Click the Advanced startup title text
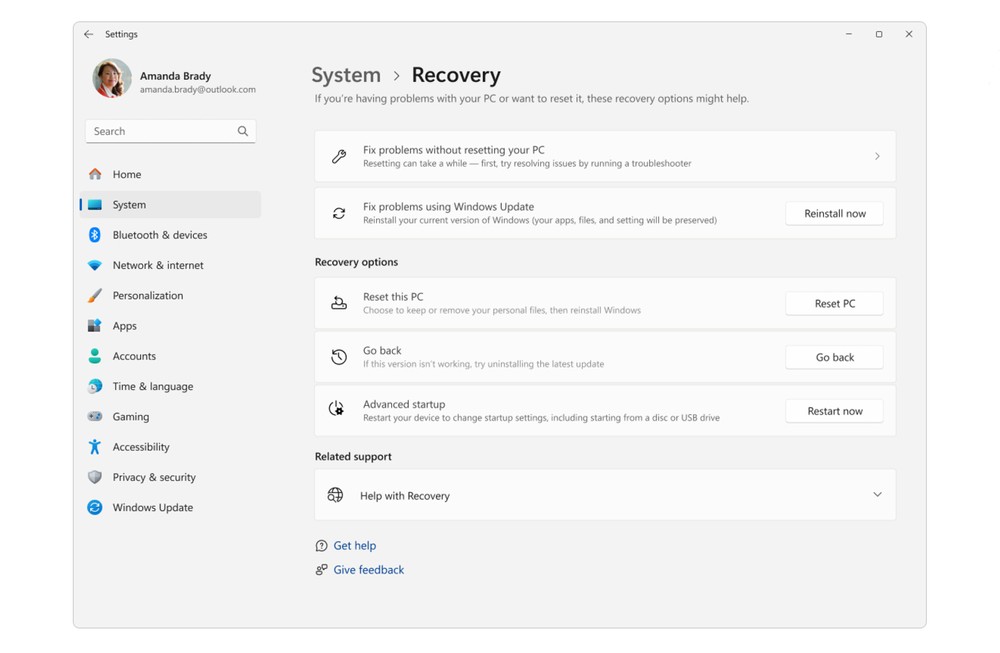Screen dimensions: 1000x653 click(404, 404)
